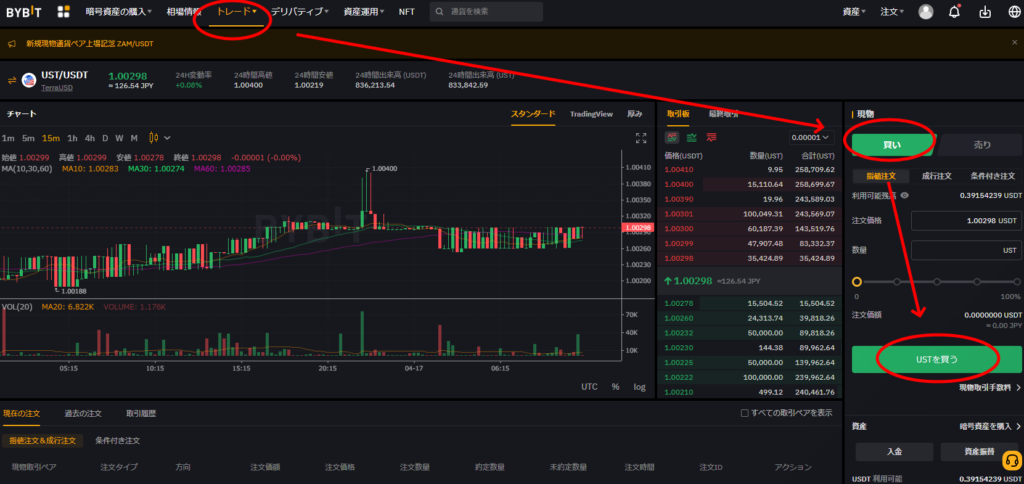
Task: Click the UST coin logo
Action: (x=29, y=80)
